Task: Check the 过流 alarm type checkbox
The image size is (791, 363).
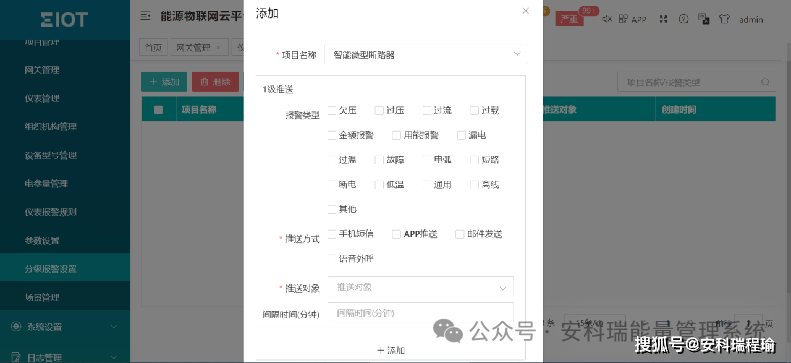Action: [426, 110]
